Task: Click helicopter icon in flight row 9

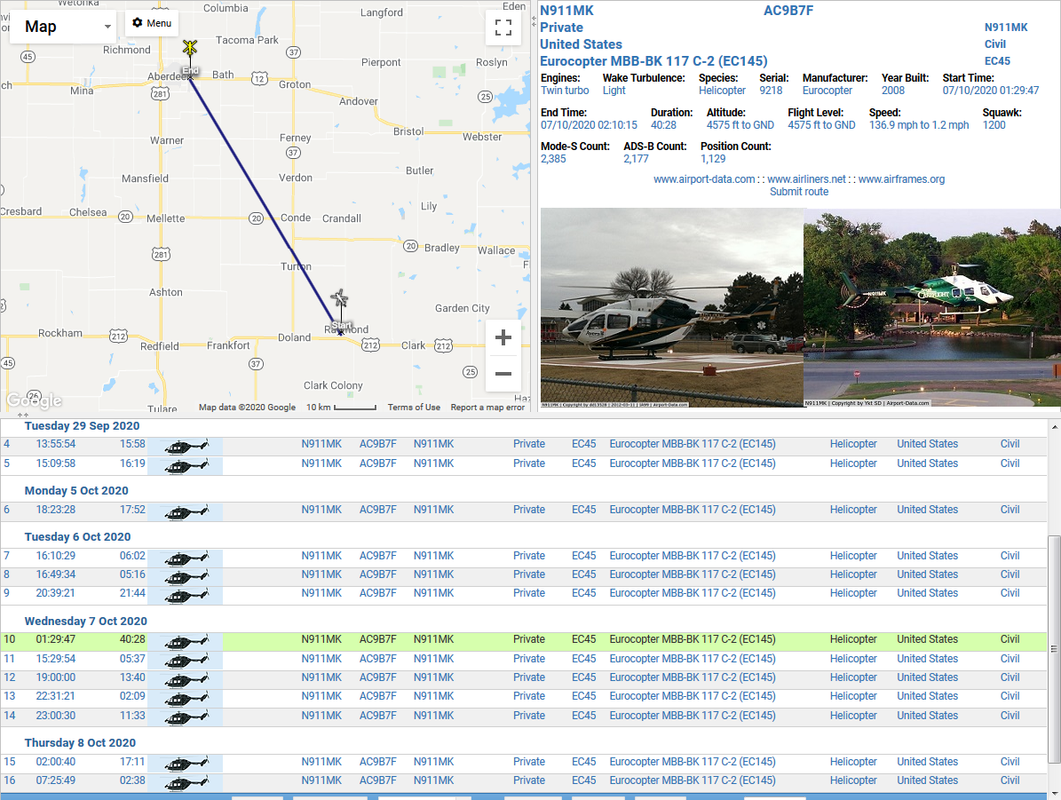Action: (186, 595)
